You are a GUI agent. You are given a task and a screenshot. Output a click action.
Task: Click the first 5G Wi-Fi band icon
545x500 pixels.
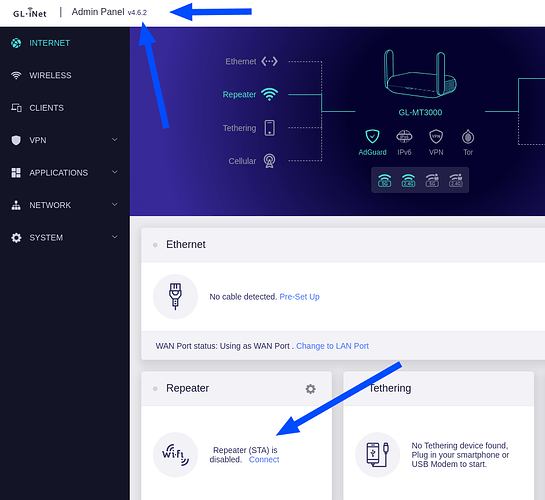point(384,180)
